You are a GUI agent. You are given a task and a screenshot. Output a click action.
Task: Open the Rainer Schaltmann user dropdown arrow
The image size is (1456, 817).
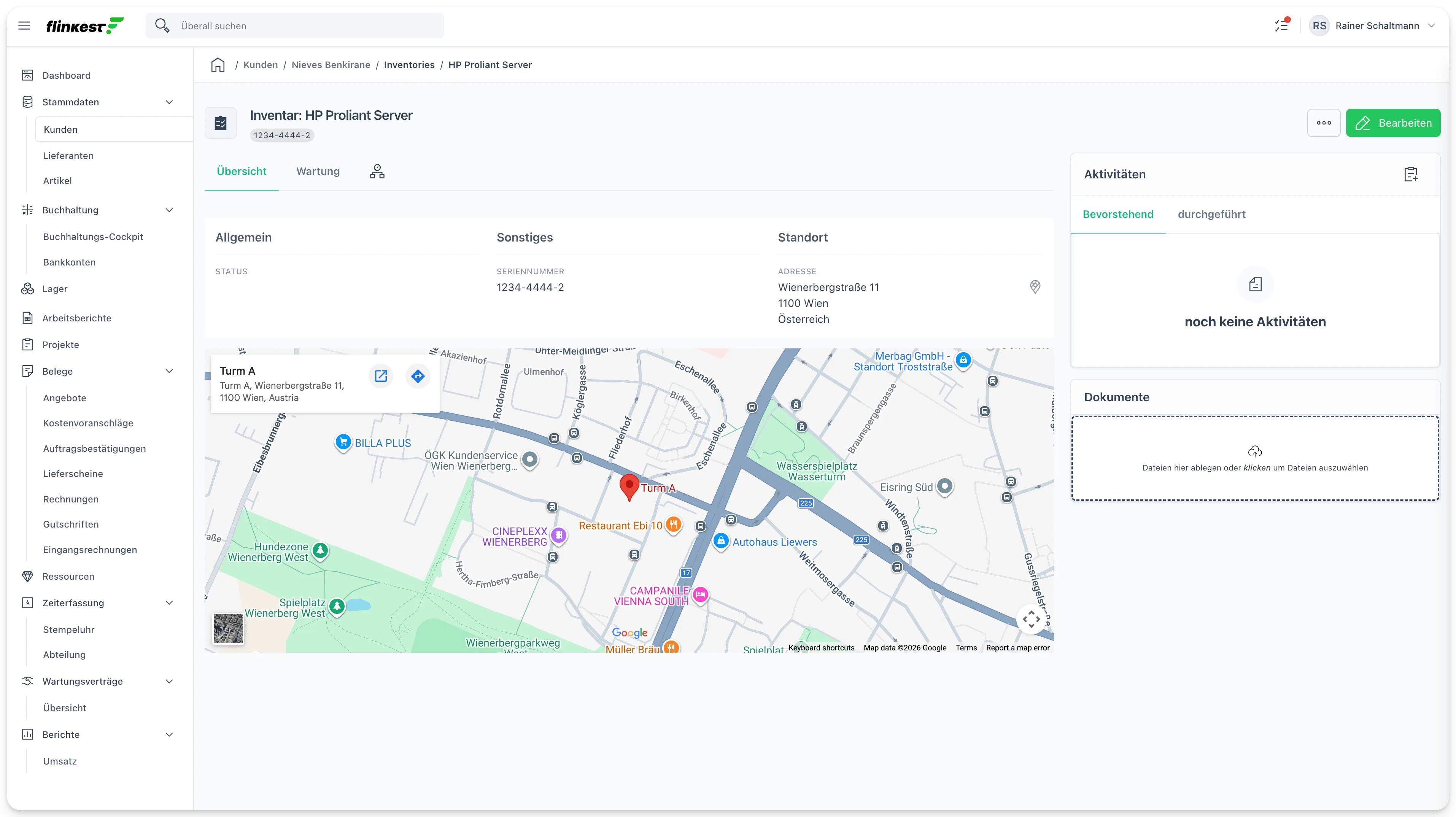click(x=1431, y=25)
